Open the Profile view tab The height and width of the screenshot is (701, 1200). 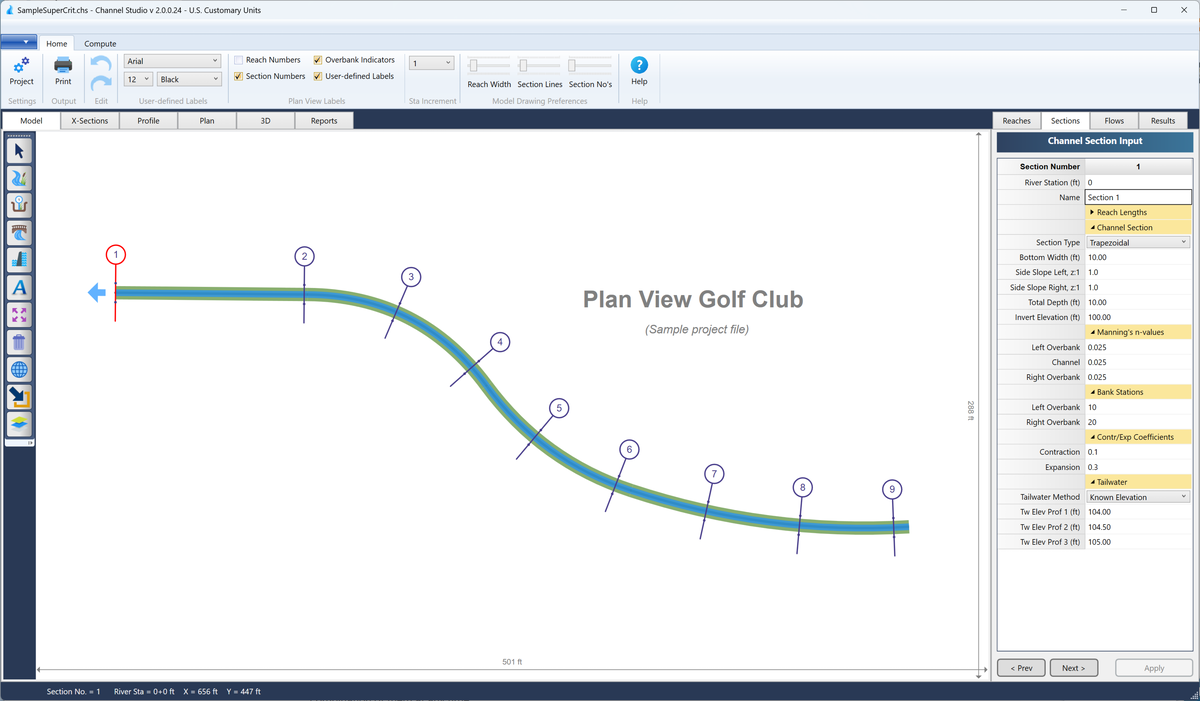click(x=148, y=120)
